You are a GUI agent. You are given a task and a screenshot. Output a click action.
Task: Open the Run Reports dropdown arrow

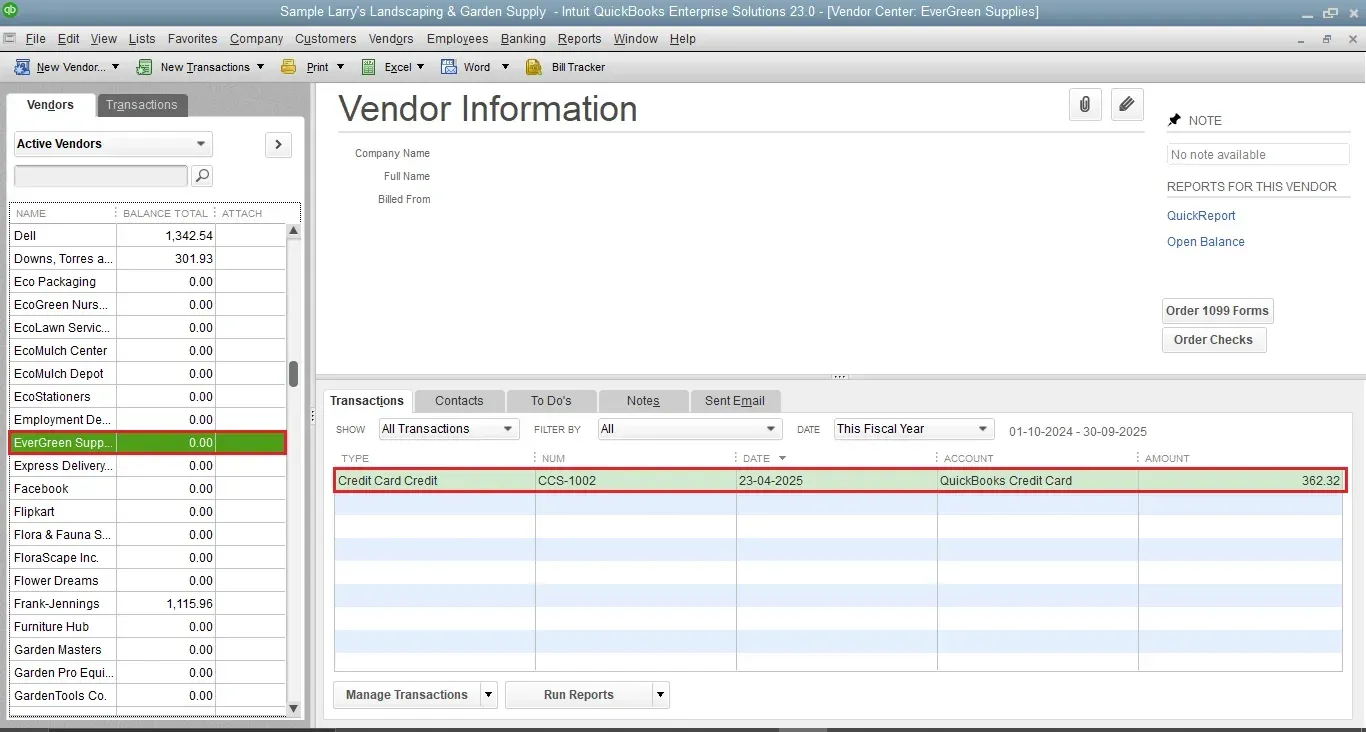click(660, 695)
